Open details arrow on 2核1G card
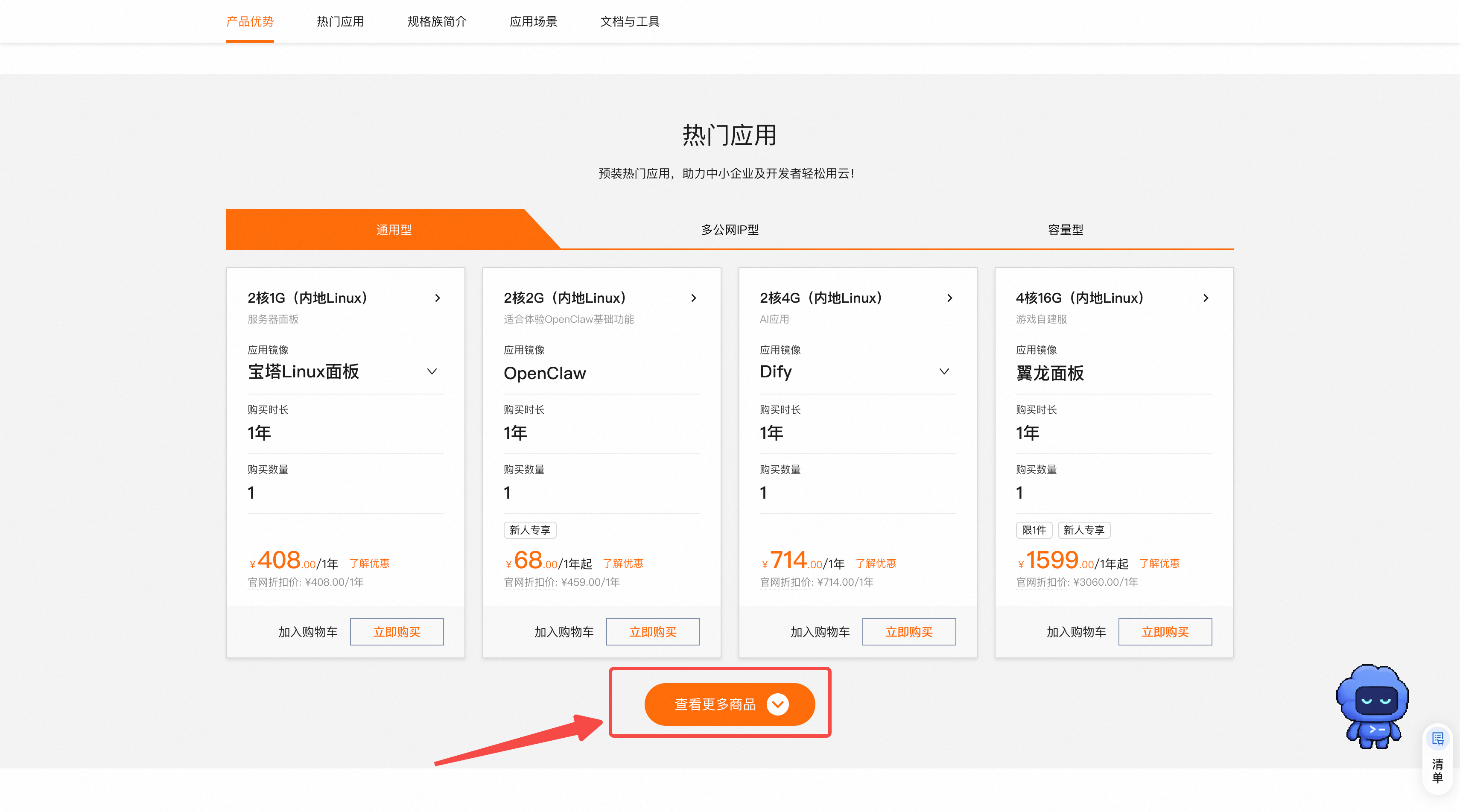 point(437,298)
